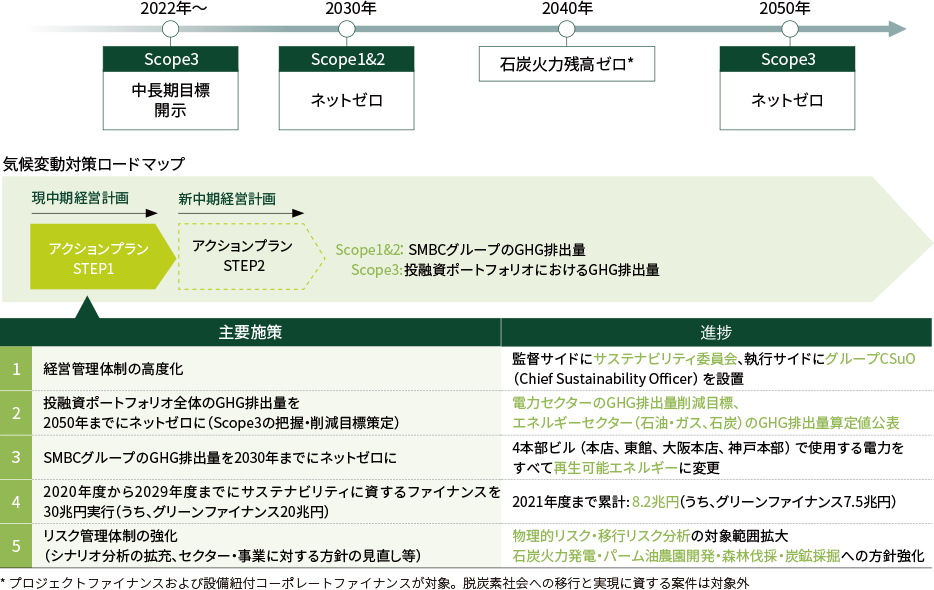Image resolution: width=934 pixels, height=590 pixels.
Task: Click row number 2 cell
Action: tap(16, 413)
